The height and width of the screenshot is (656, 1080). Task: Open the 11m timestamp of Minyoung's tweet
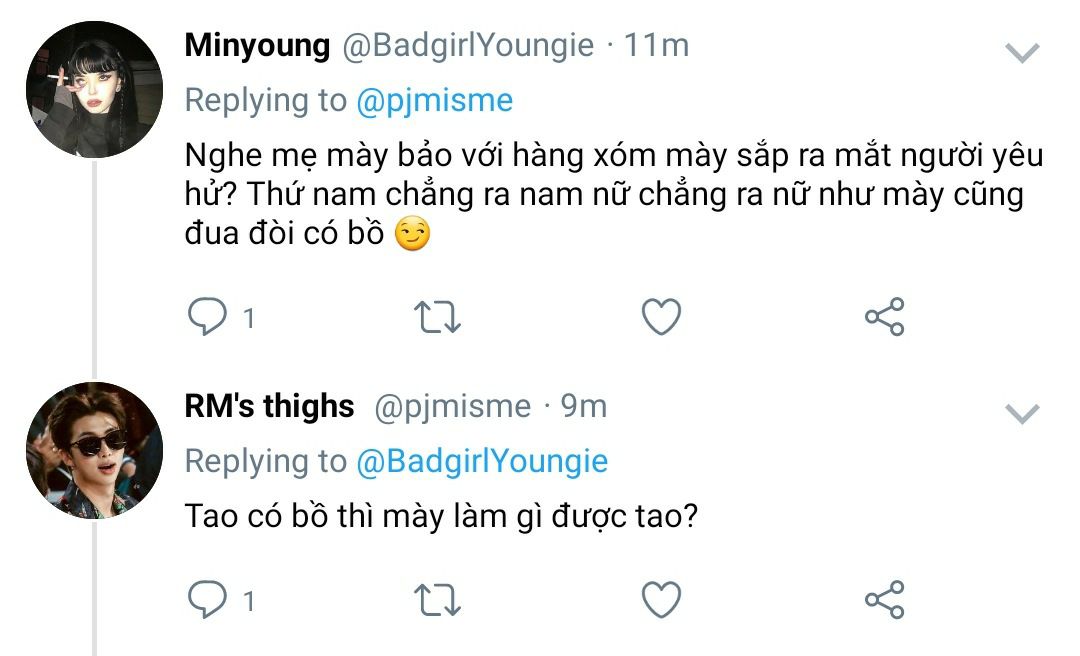(656, 45)
